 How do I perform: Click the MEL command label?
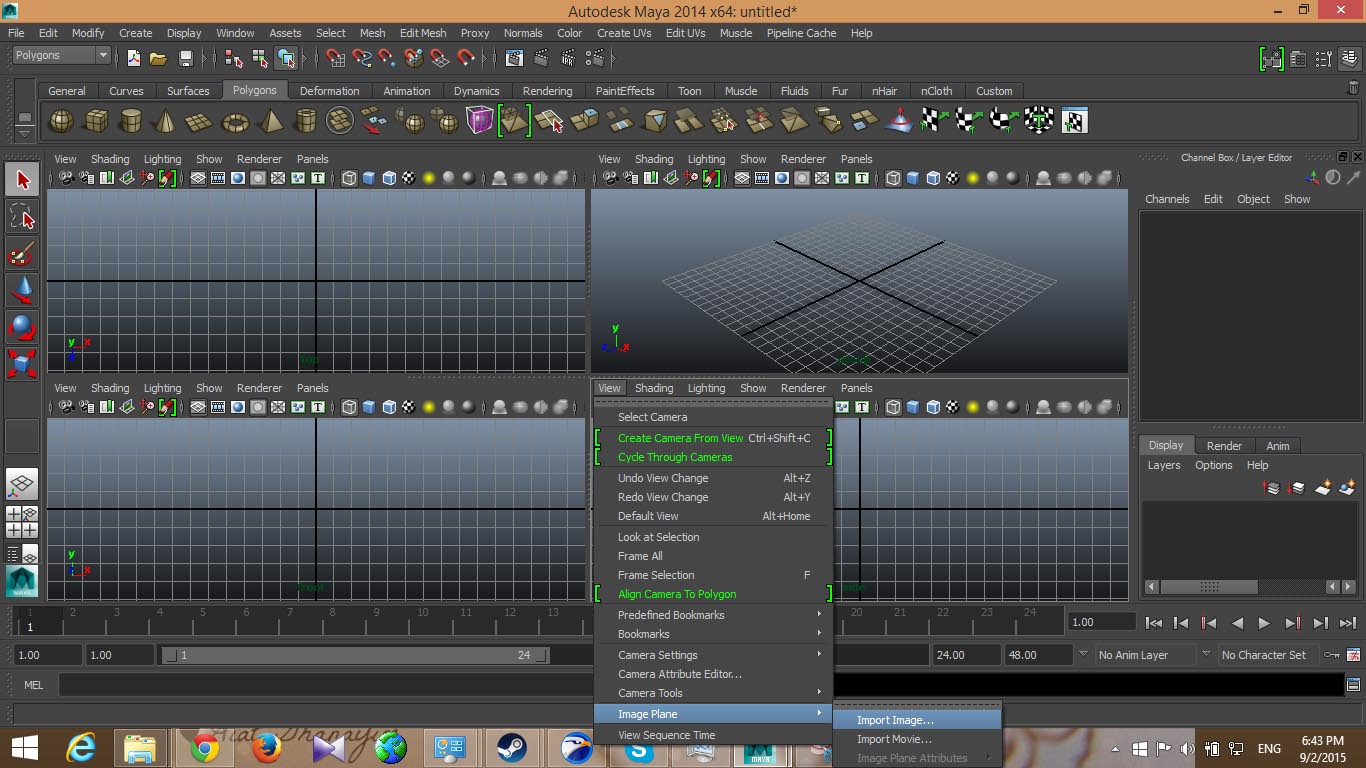pos(34,685)
